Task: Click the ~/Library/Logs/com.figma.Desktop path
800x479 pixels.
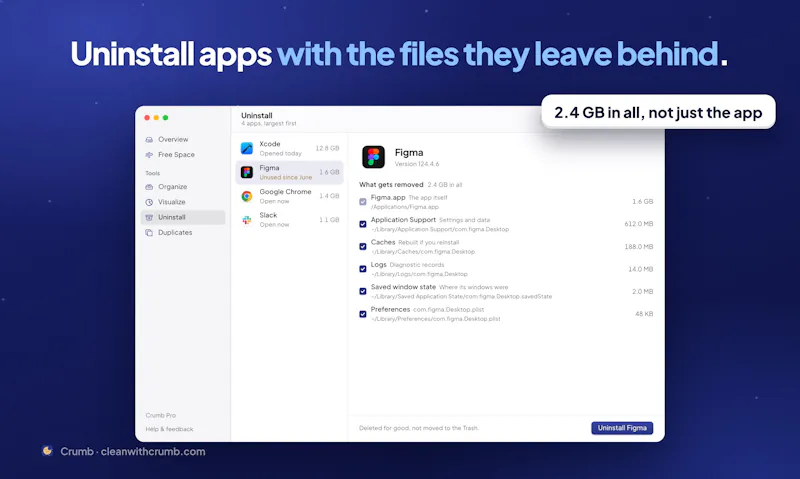Action: tap(419, 274)
